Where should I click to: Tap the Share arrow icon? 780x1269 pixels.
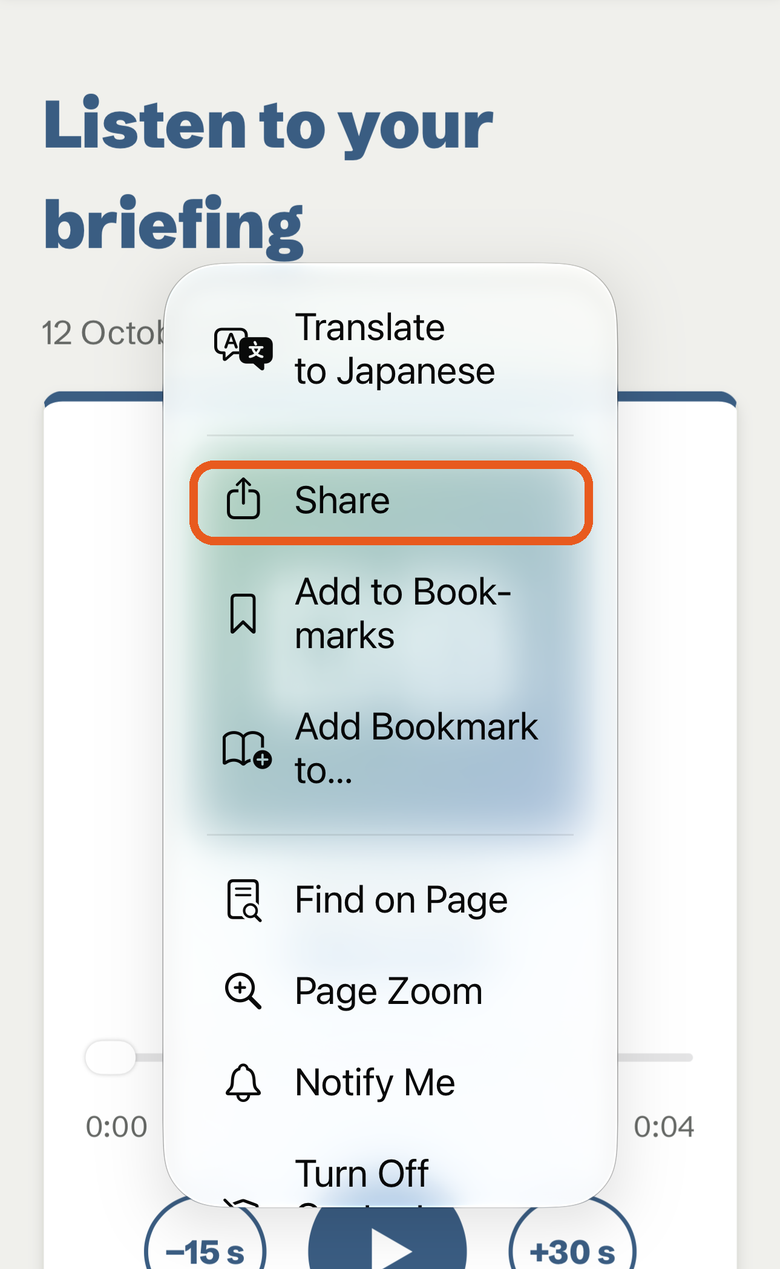point(243,500)
